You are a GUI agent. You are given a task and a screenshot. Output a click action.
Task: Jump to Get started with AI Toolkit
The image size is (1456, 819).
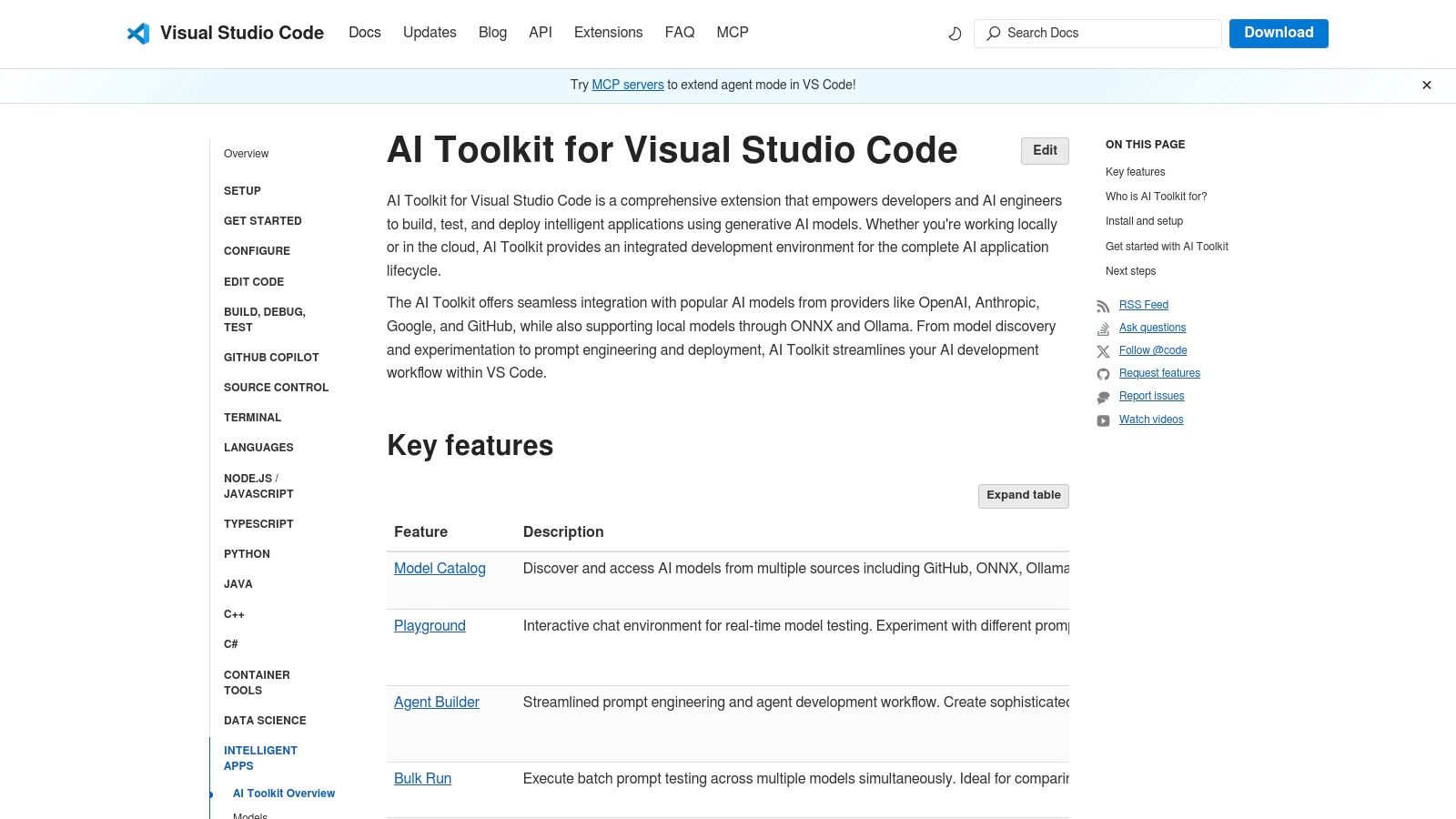point(1167,247)
